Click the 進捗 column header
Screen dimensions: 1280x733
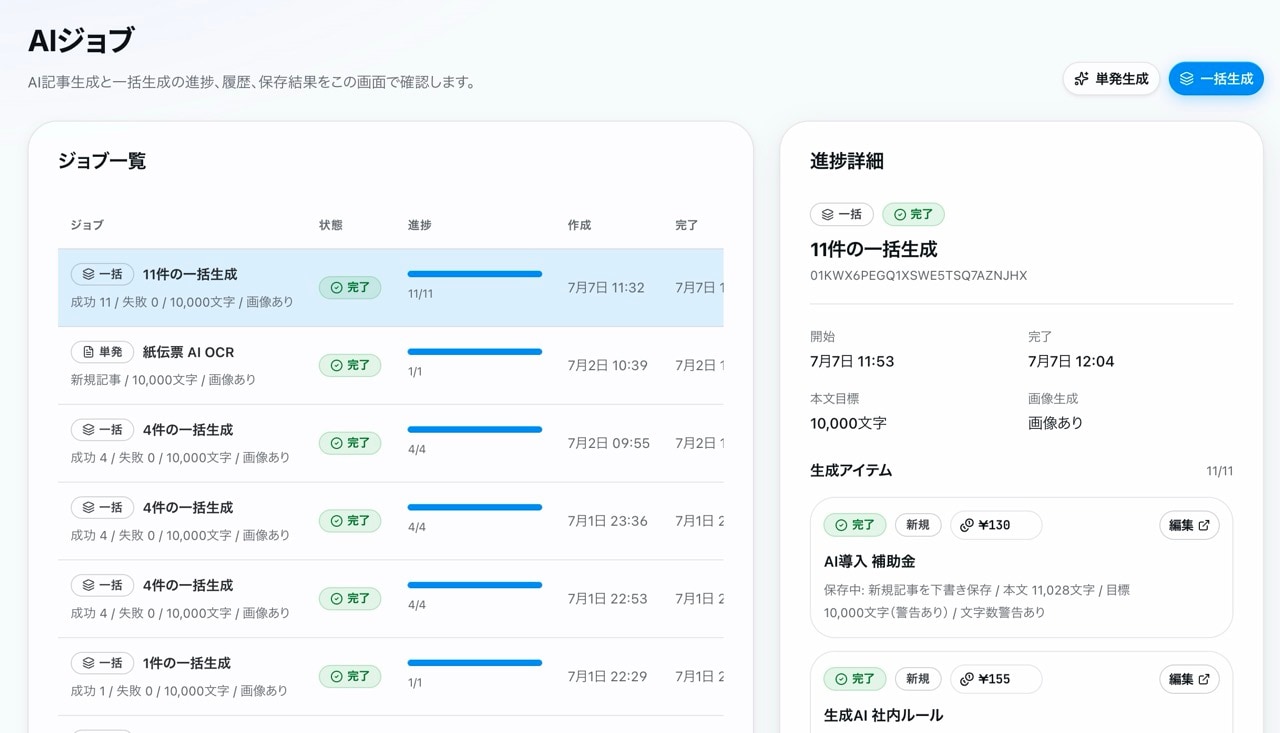point(420,225)
